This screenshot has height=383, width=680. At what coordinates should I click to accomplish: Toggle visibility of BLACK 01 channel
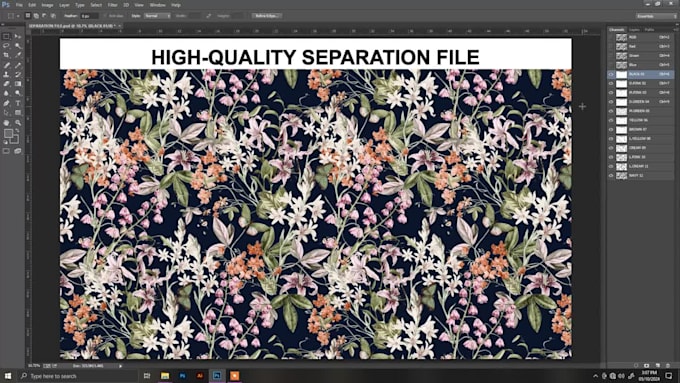click(x=611, y=74)
